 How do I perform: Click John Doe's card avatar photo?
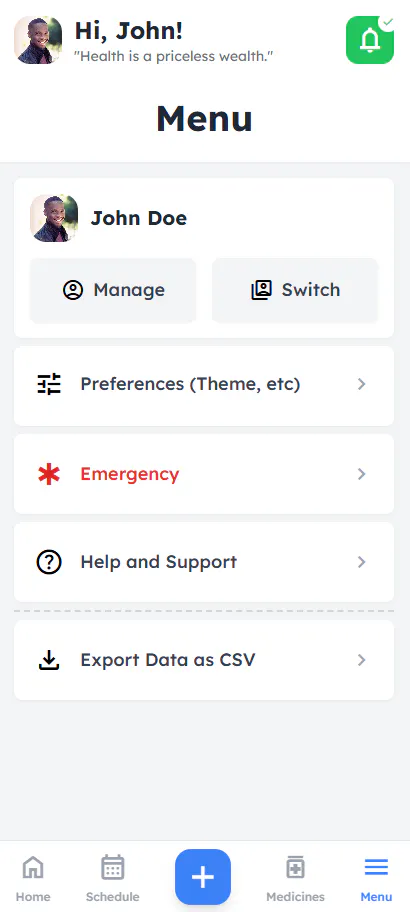click(54, 218)
